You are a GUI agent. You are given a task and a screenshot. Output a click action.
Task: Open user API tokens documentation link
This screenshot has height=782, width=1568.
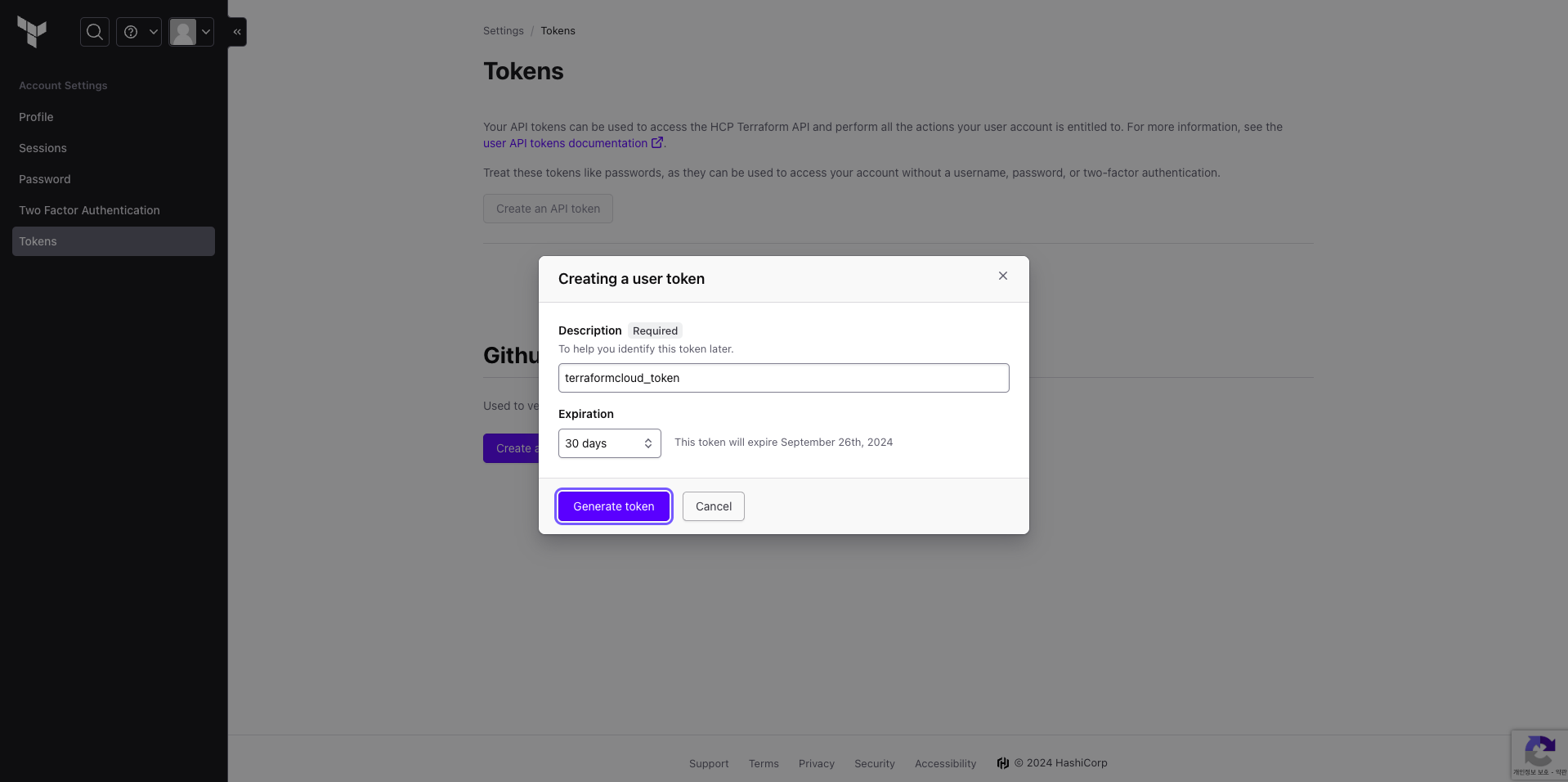(x=565, y=143)
